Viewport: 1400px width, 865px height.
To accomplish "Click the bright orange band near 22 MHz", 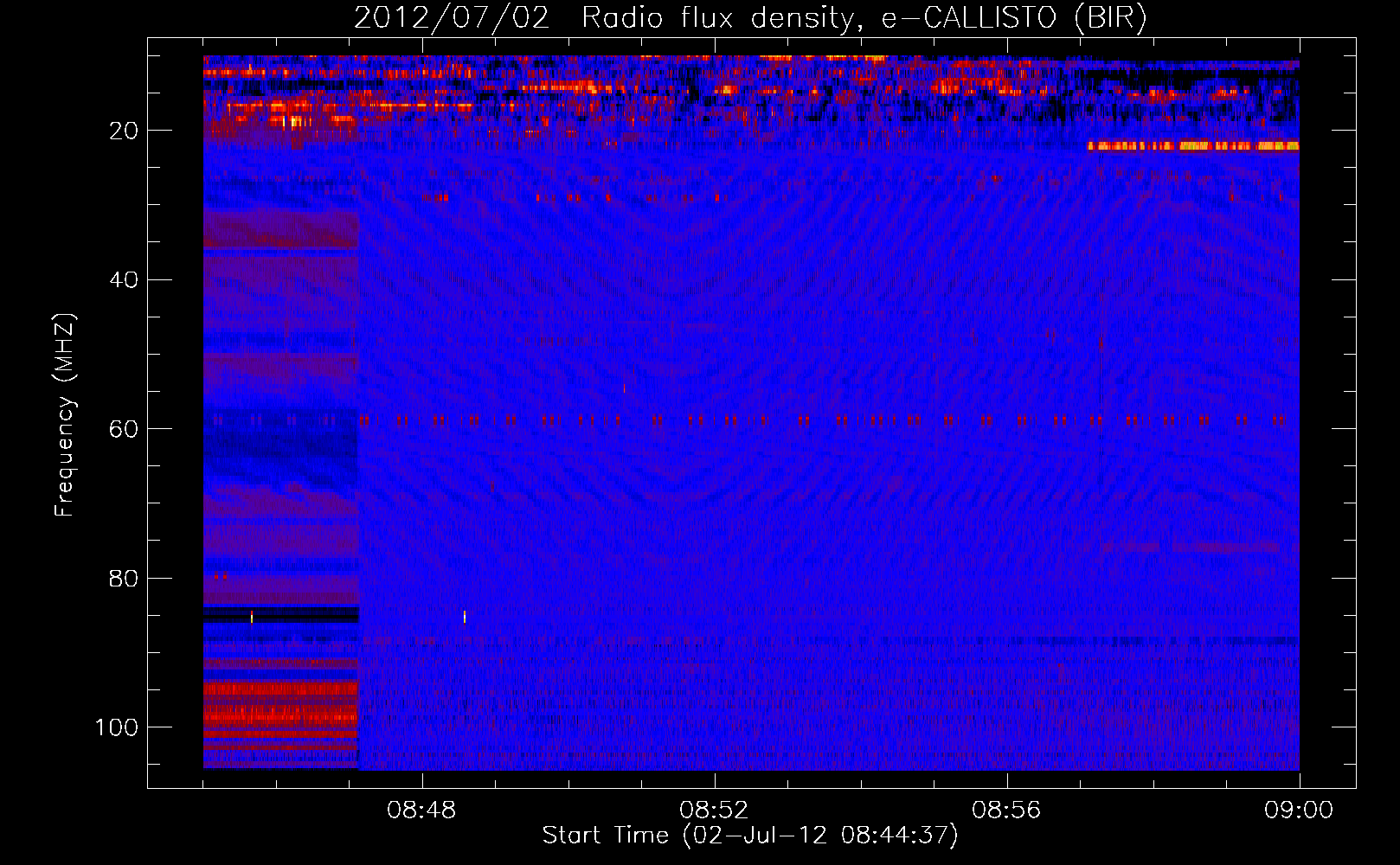I will [1193, 146].
